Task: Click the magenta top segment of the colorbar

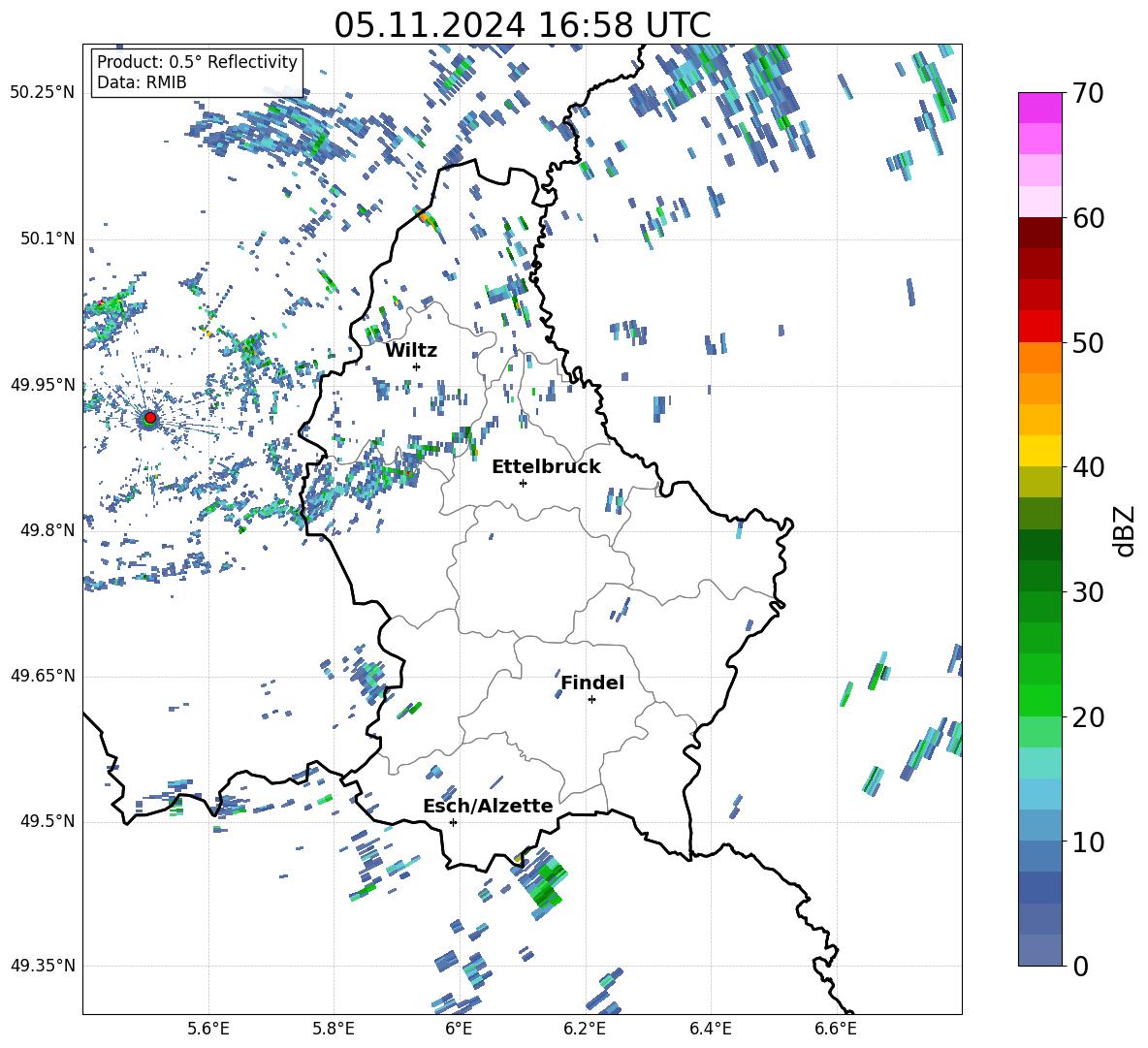Action: coord(1040,109)
